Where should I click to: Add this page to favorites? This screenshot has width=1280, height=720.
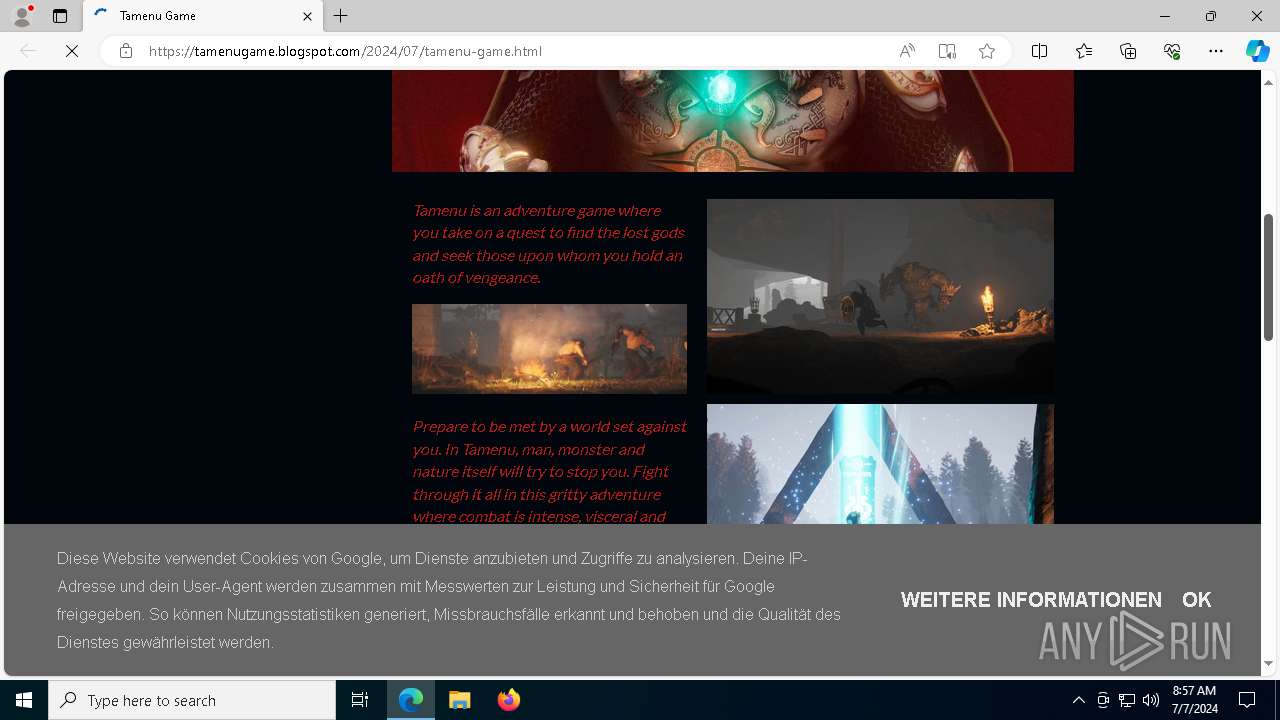click(x=987, y=51)
